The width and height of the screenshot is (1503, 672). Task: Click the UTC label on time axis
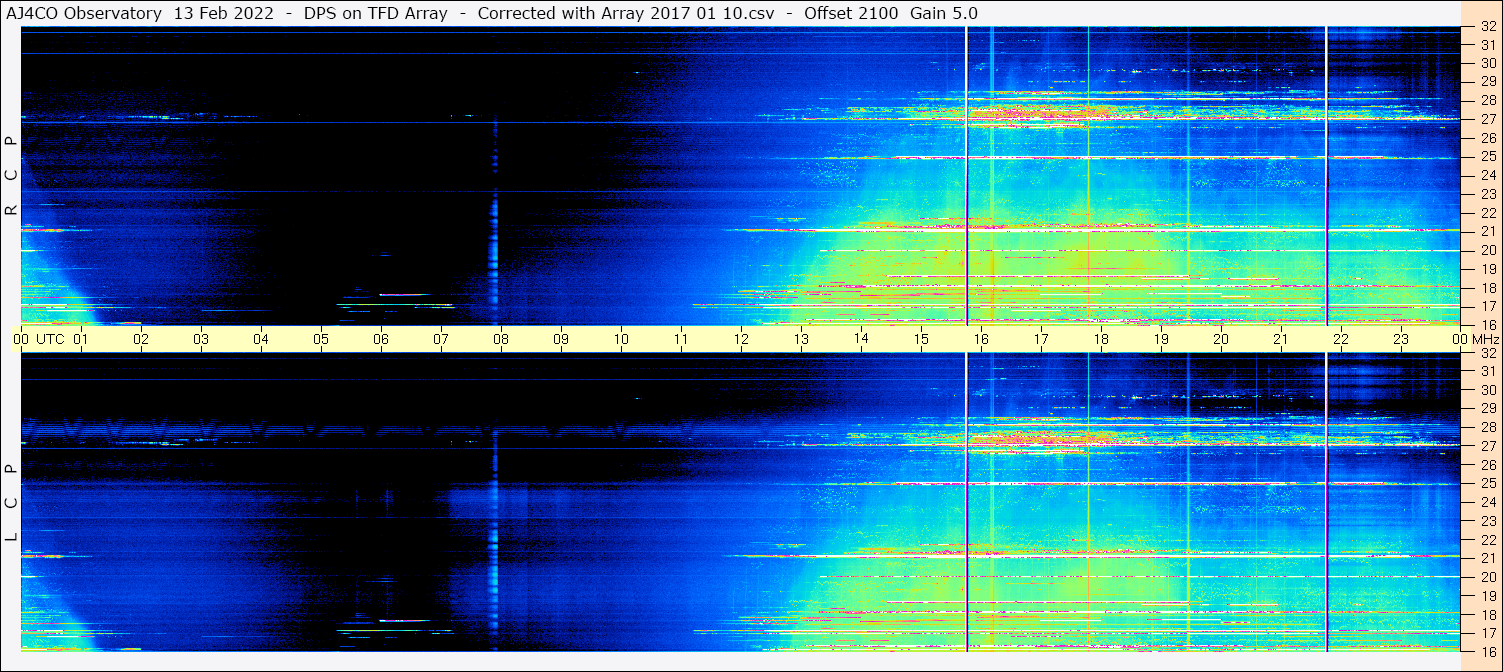tap(50, 339)
